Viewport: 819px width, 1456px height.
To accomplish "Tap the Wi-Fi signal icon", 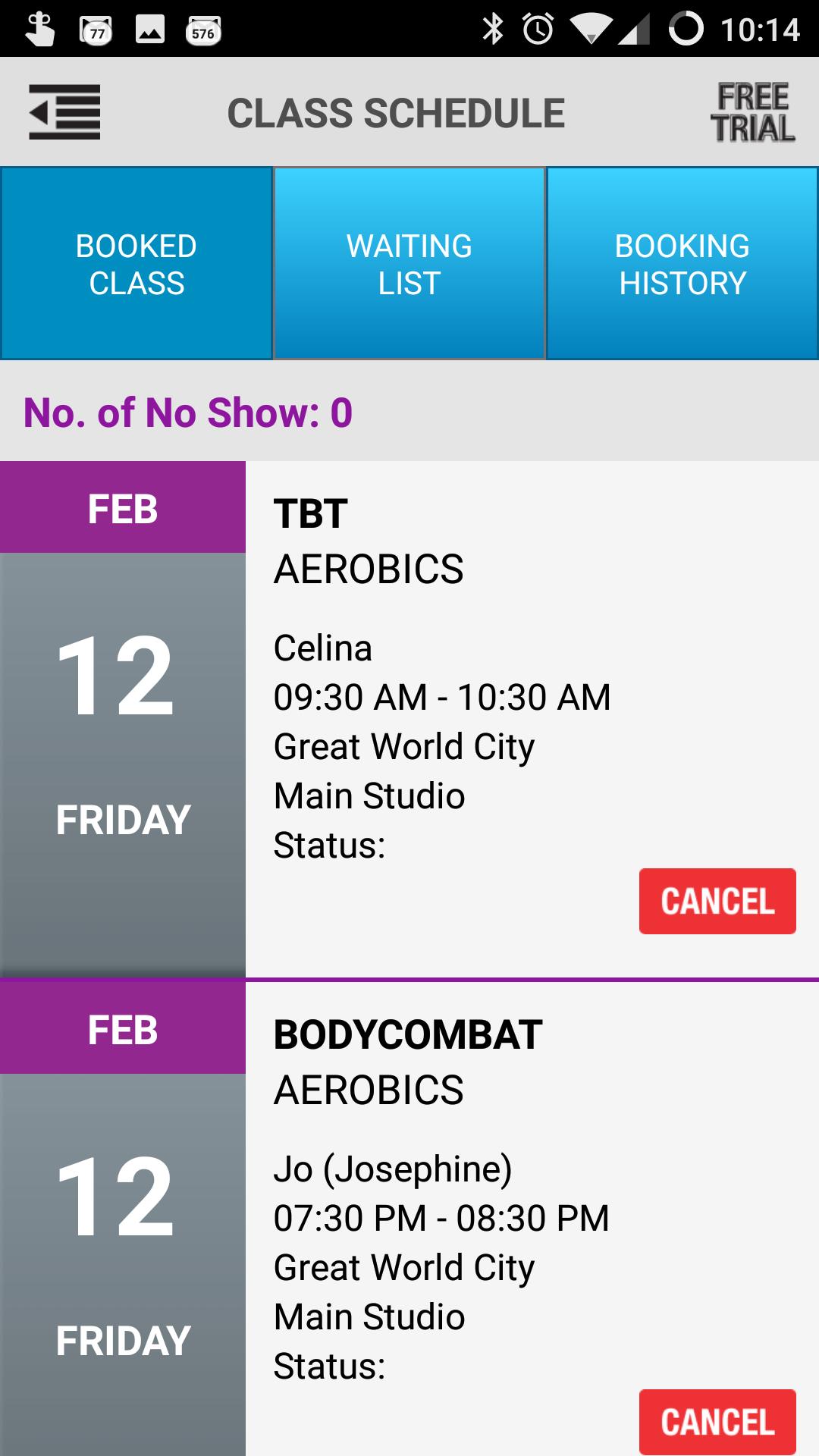I will tap(591, 30).
